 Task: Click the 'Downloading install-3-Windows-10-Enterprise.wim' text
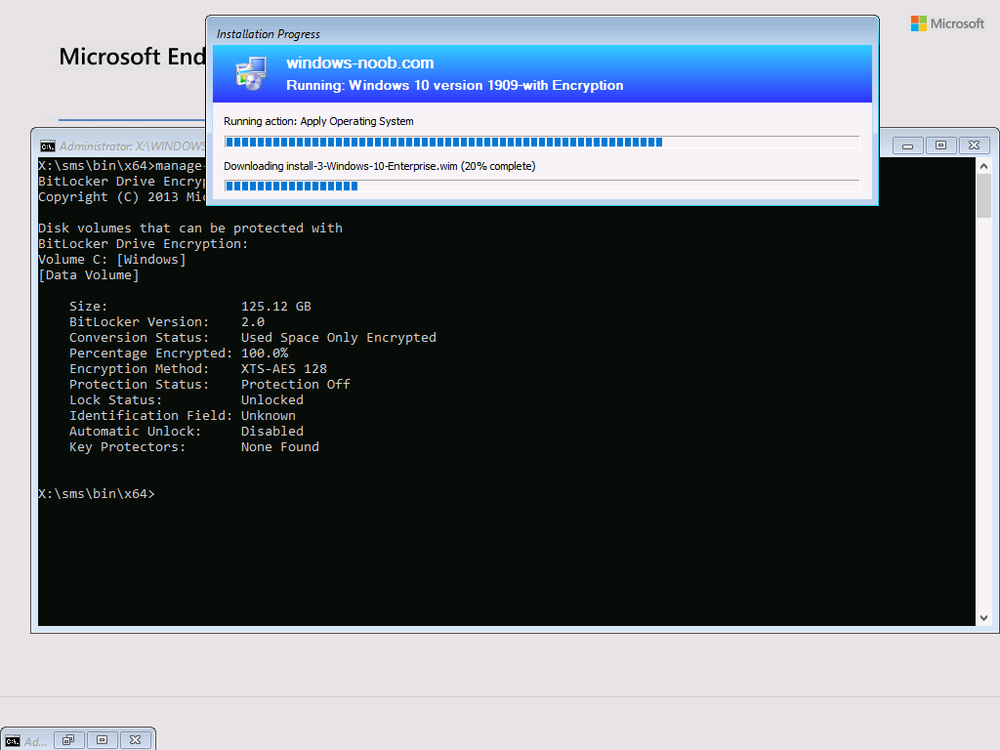coord(379,166)
